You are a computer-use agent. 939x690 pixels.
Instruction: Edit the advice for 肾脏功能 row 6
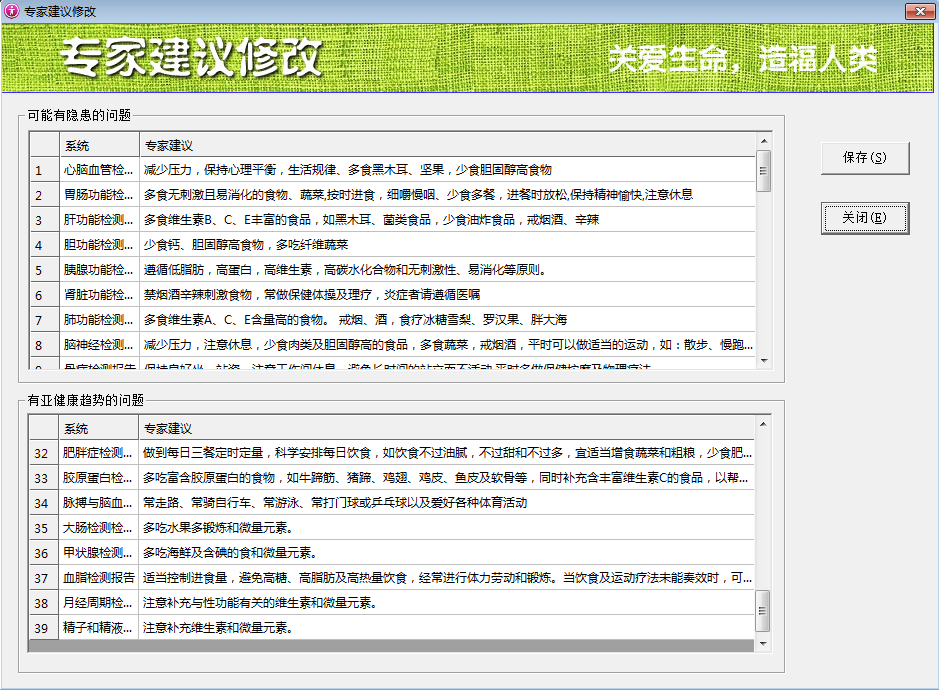pos(445,295)
